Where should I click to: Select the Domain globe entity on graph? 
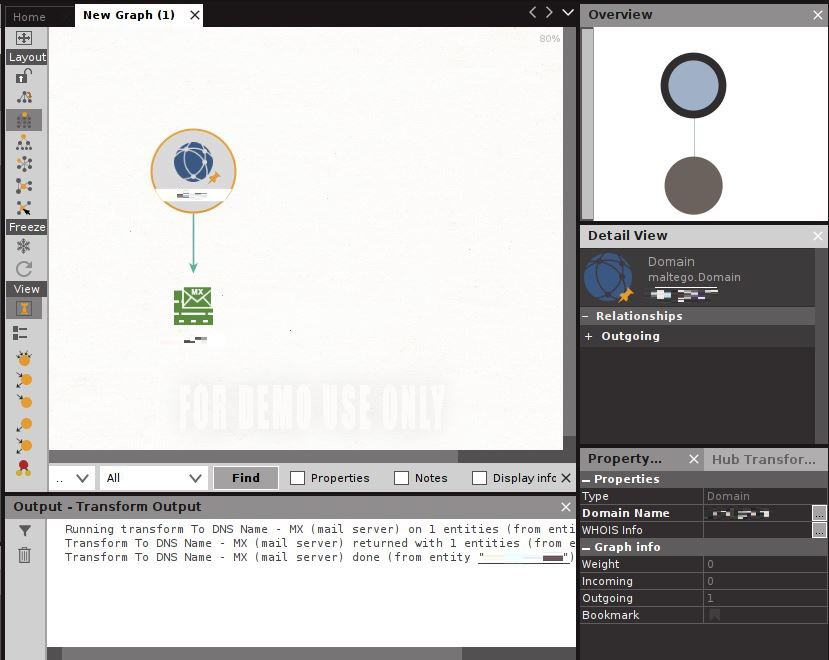point(194,171)
